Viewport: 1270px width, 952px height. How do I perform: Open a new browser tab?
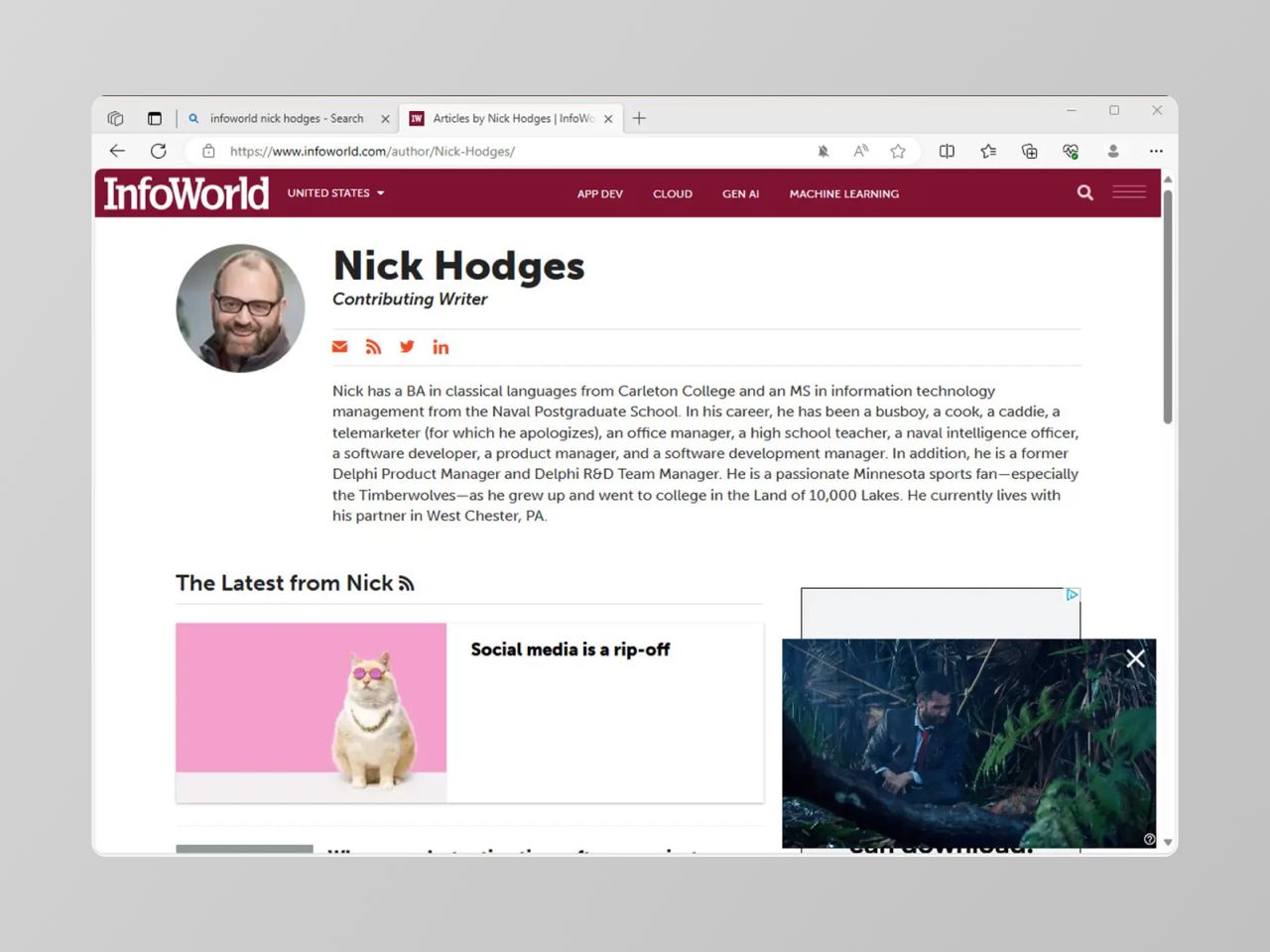coord(639,118)
